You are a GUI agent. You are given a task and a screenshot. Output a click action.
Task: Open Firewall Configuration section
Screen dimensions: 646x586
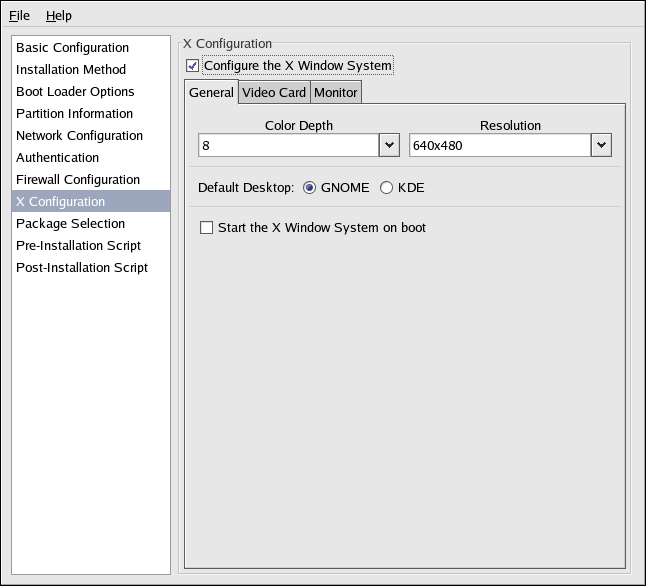point(78,179)
